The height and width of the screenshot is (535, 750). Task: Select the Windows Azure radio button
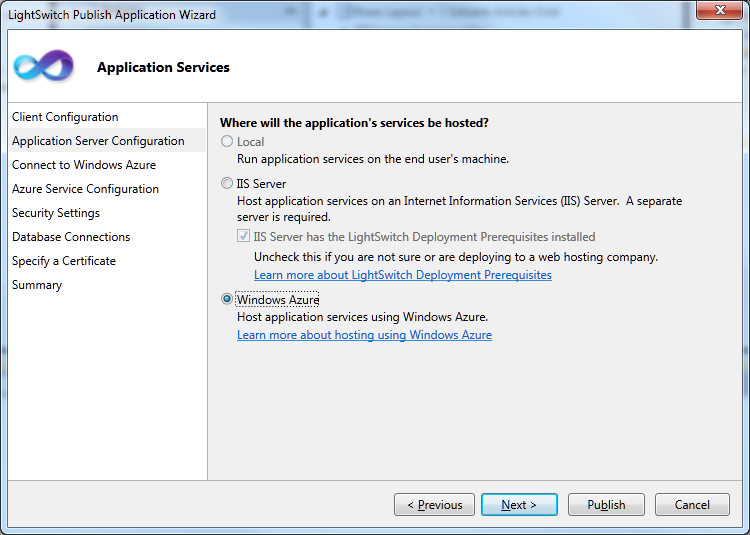(x=227, y=299)
